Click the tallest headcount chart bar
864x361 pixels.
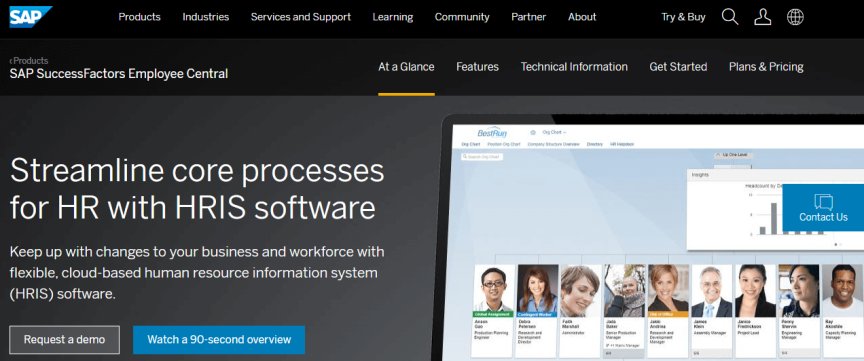point(774,219)
